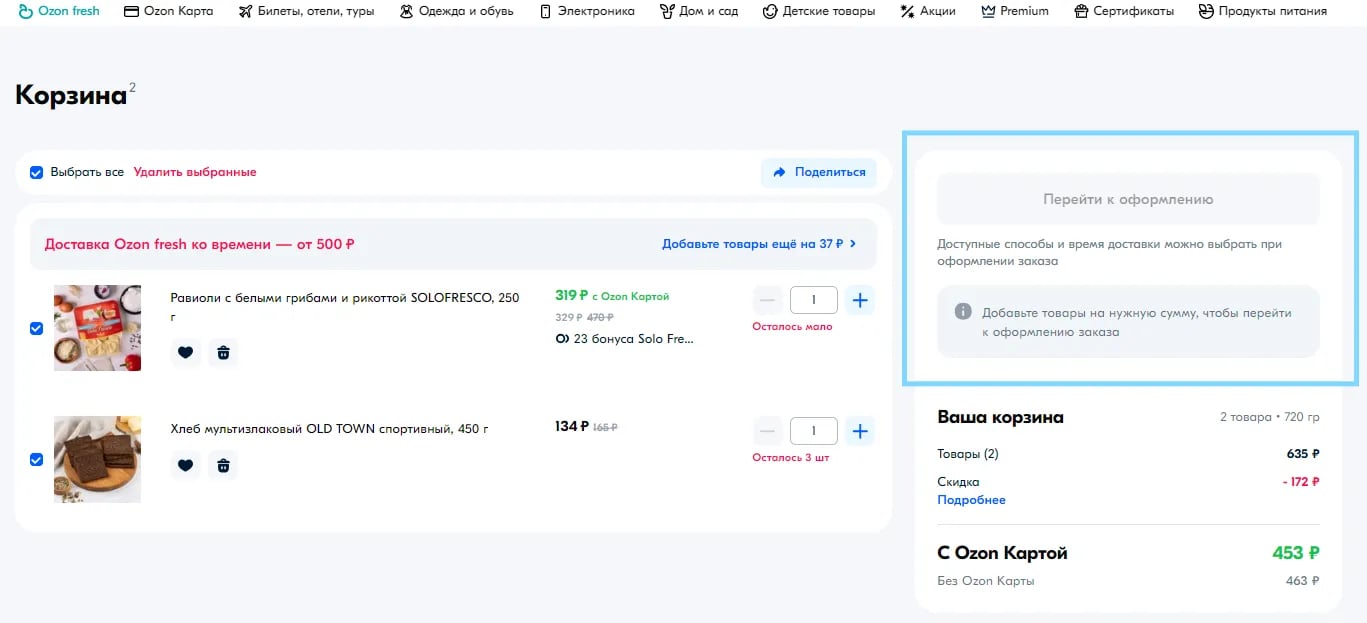The width and height of the screenshot is (1367, 623).
Task: Click Добавьте товары ещё на 37 ₽
Action: [x=759, y=243]
